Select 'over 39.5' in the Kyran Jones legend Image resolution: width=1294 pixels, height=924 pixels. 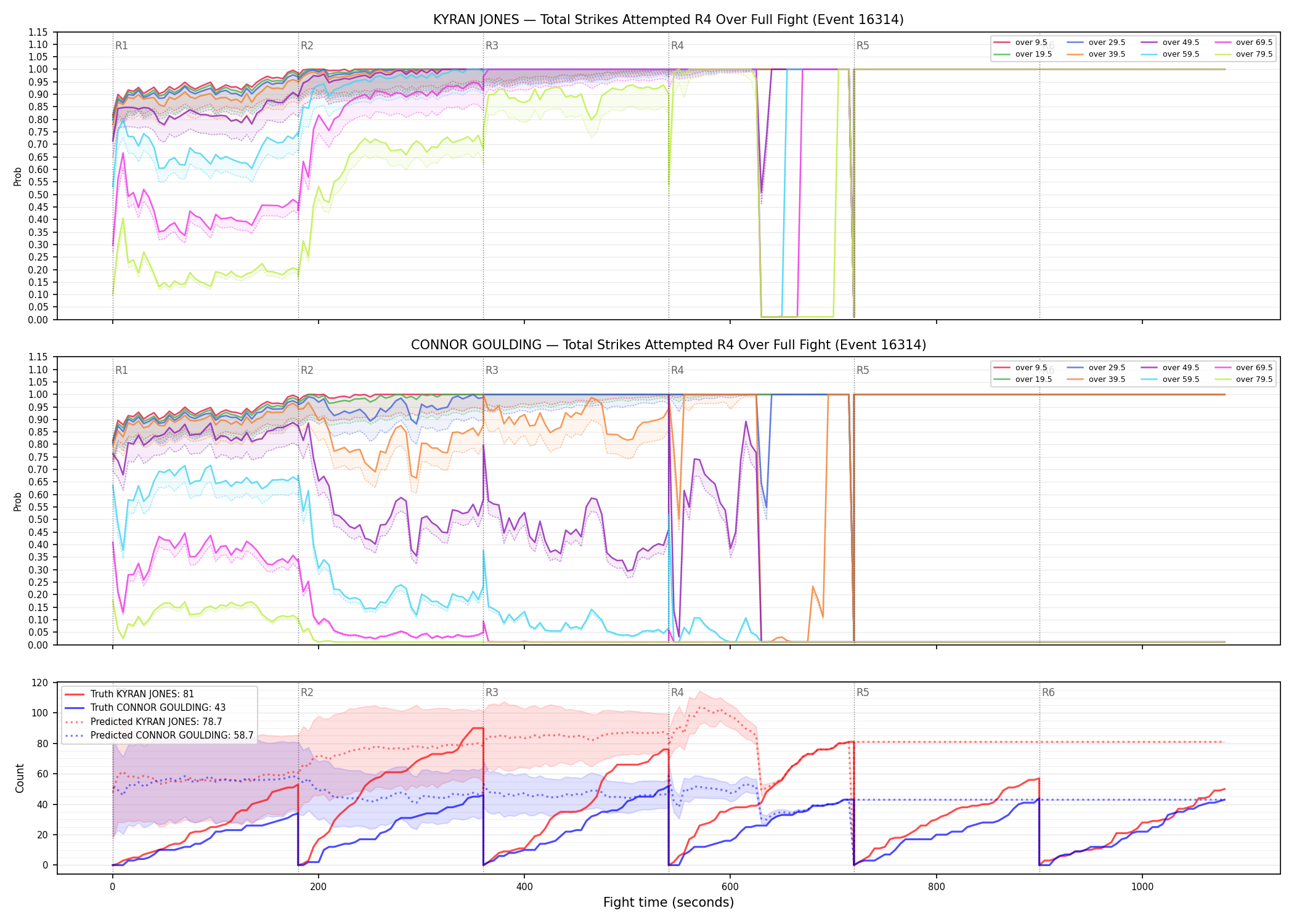[x=1096, y=54]
